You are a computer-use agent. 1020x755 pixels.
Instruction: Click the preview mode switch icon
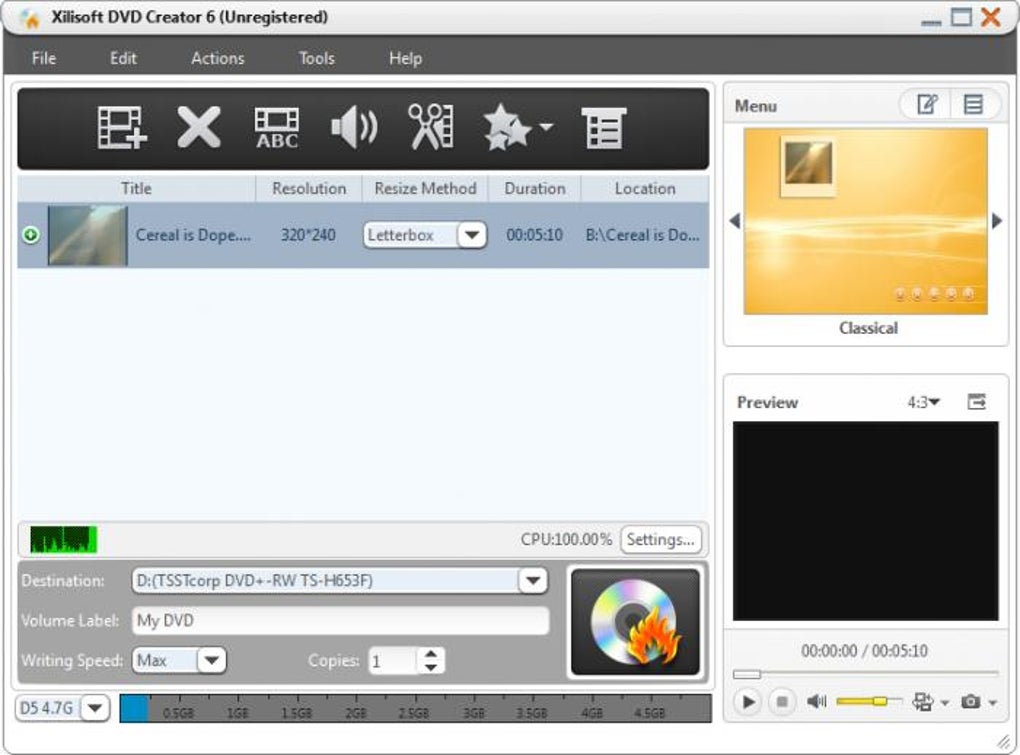click(922, 702)
